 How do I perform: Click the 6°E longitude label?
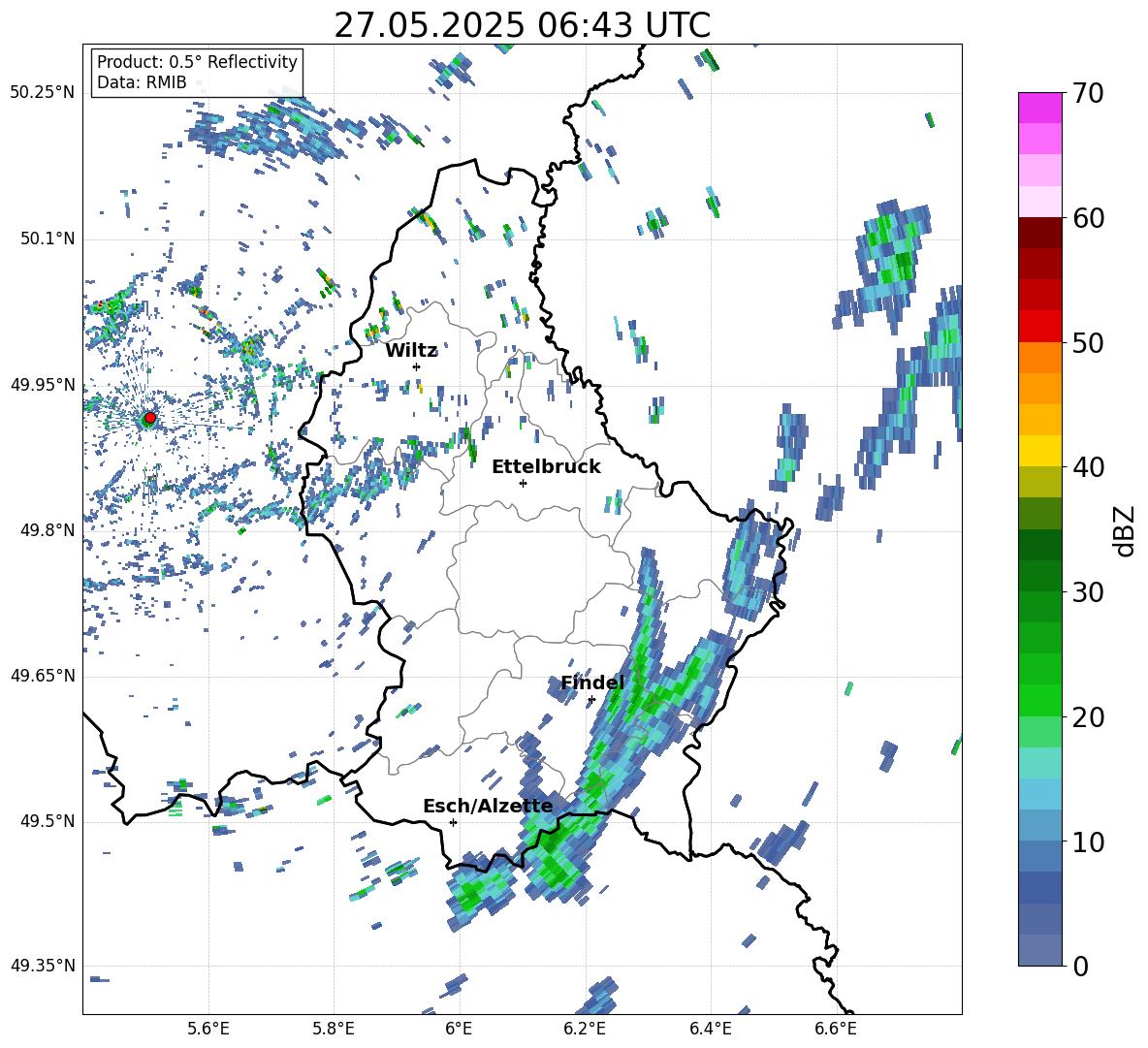tap(459, 1029)
